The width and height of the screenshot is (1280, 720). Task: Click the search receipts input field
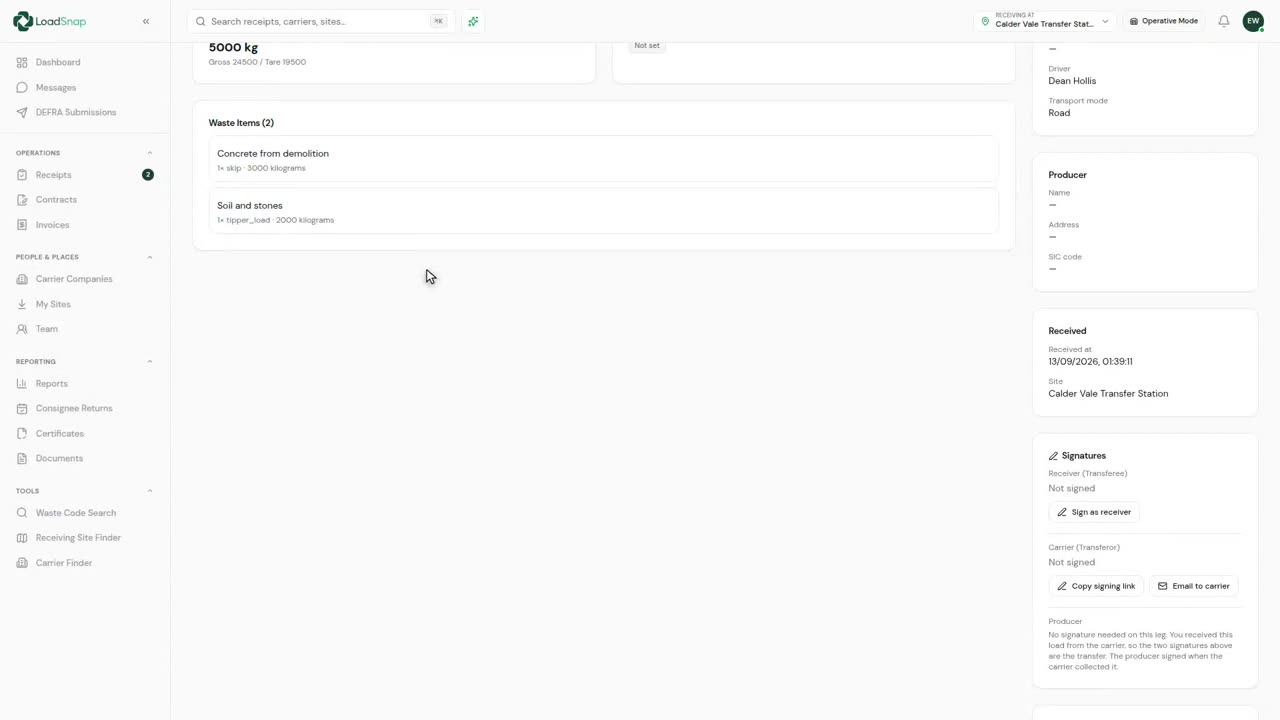point(320,21)
